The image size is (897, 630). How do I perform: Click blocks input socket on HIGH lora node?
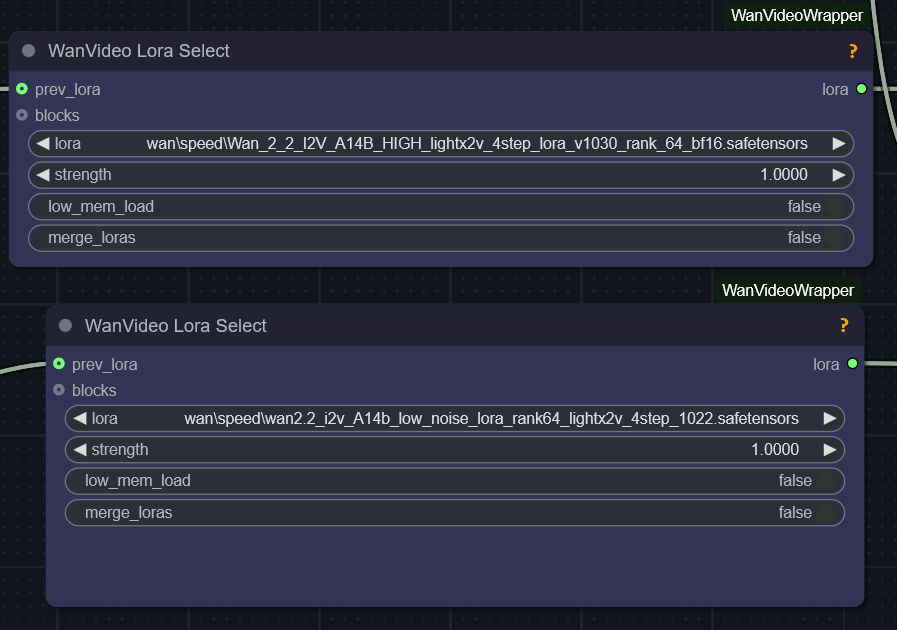[x=22, y=115]
